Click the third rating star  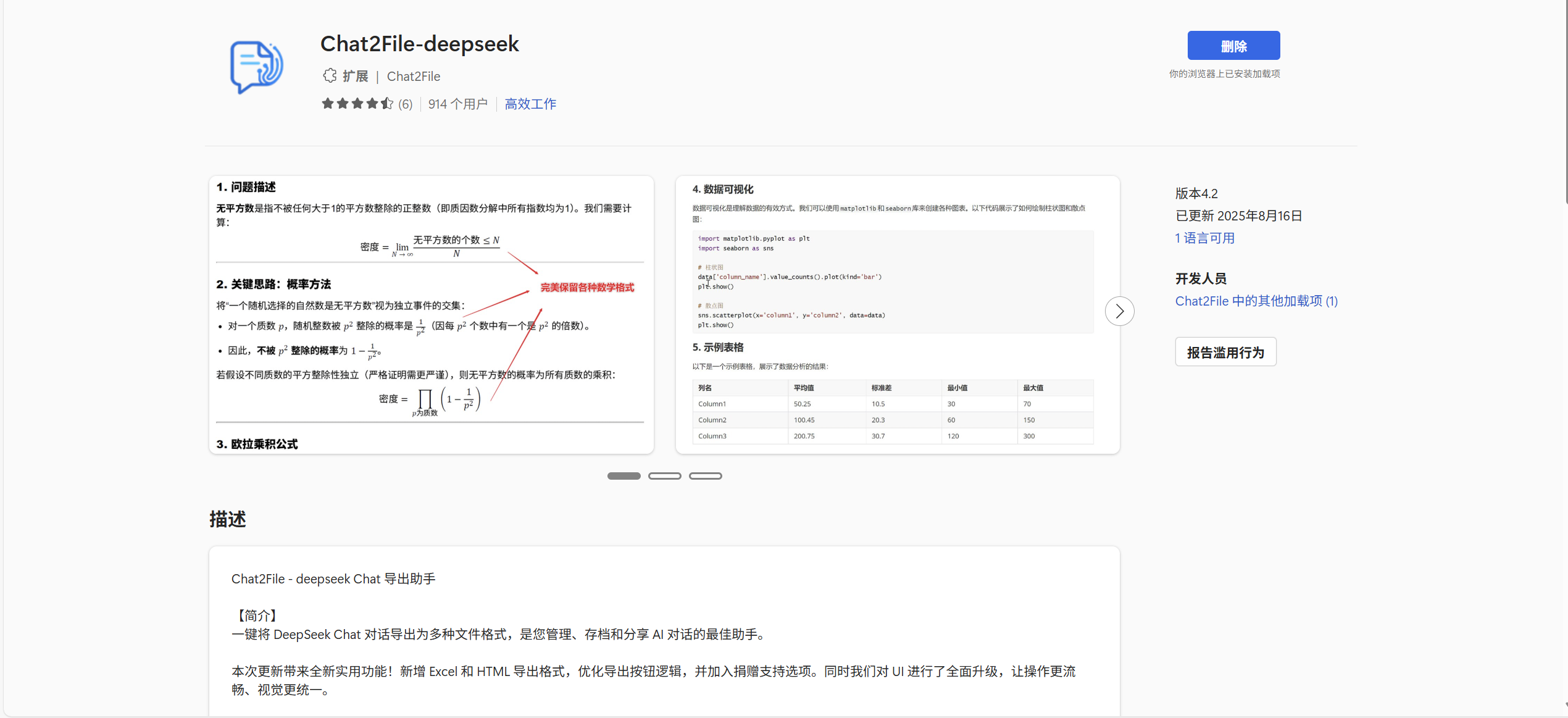357,103
